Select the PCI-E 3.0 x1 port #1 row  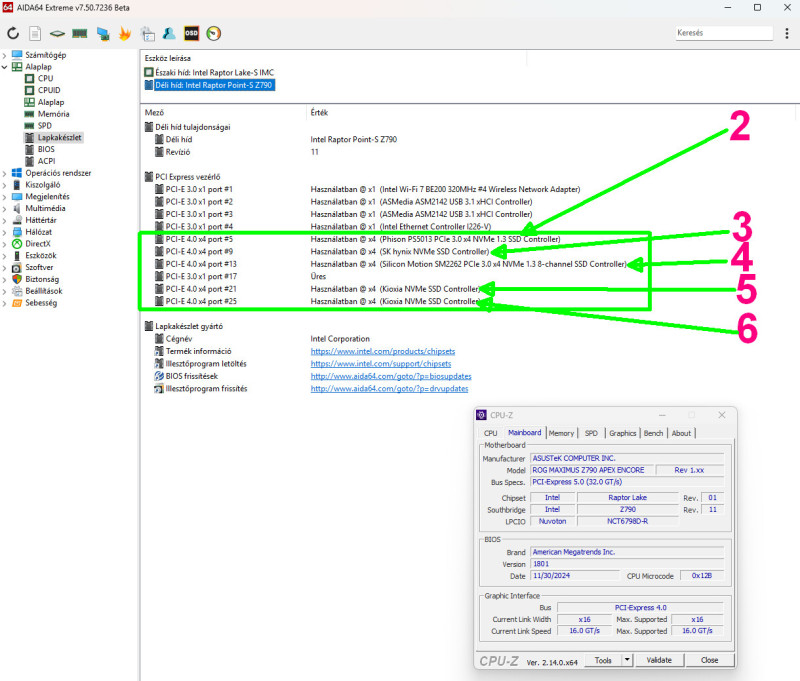tap(367, 189)
